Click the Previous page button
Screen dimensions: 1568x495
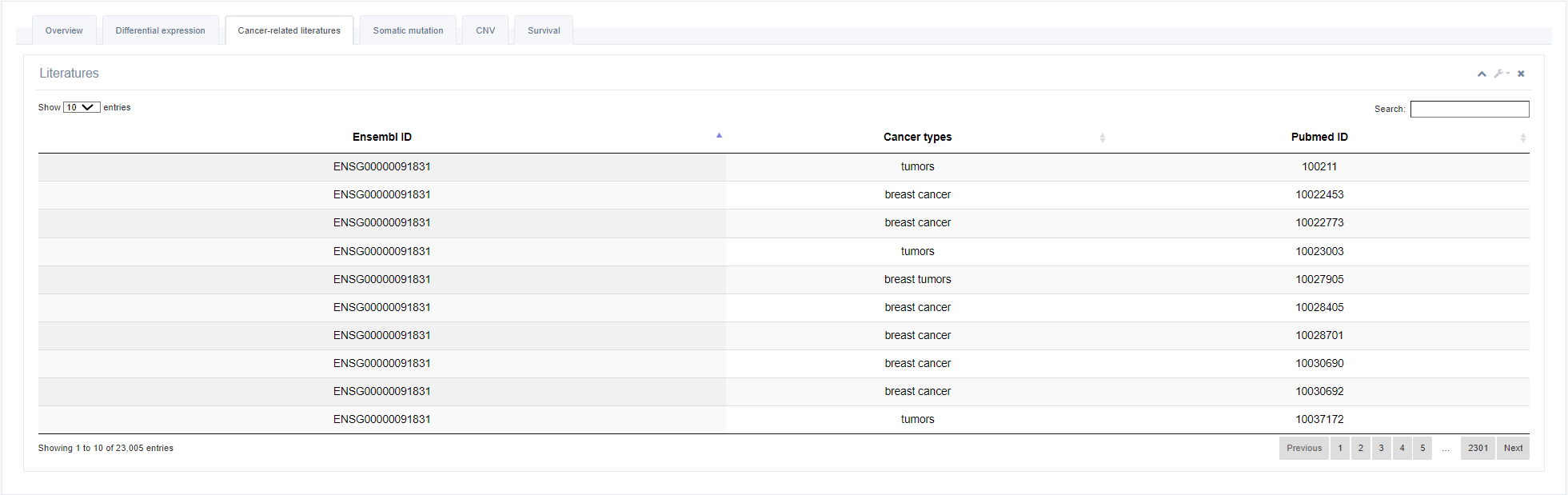coord(1304,448)
